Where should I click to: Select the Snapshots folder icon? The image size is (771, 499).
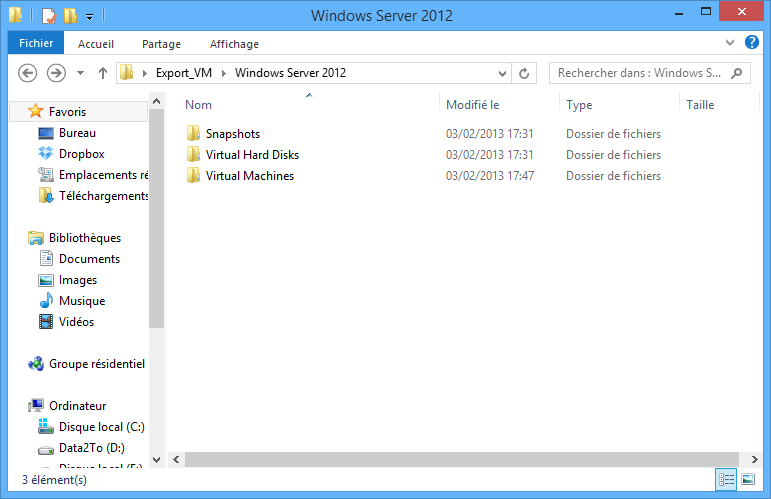(193, 133)
